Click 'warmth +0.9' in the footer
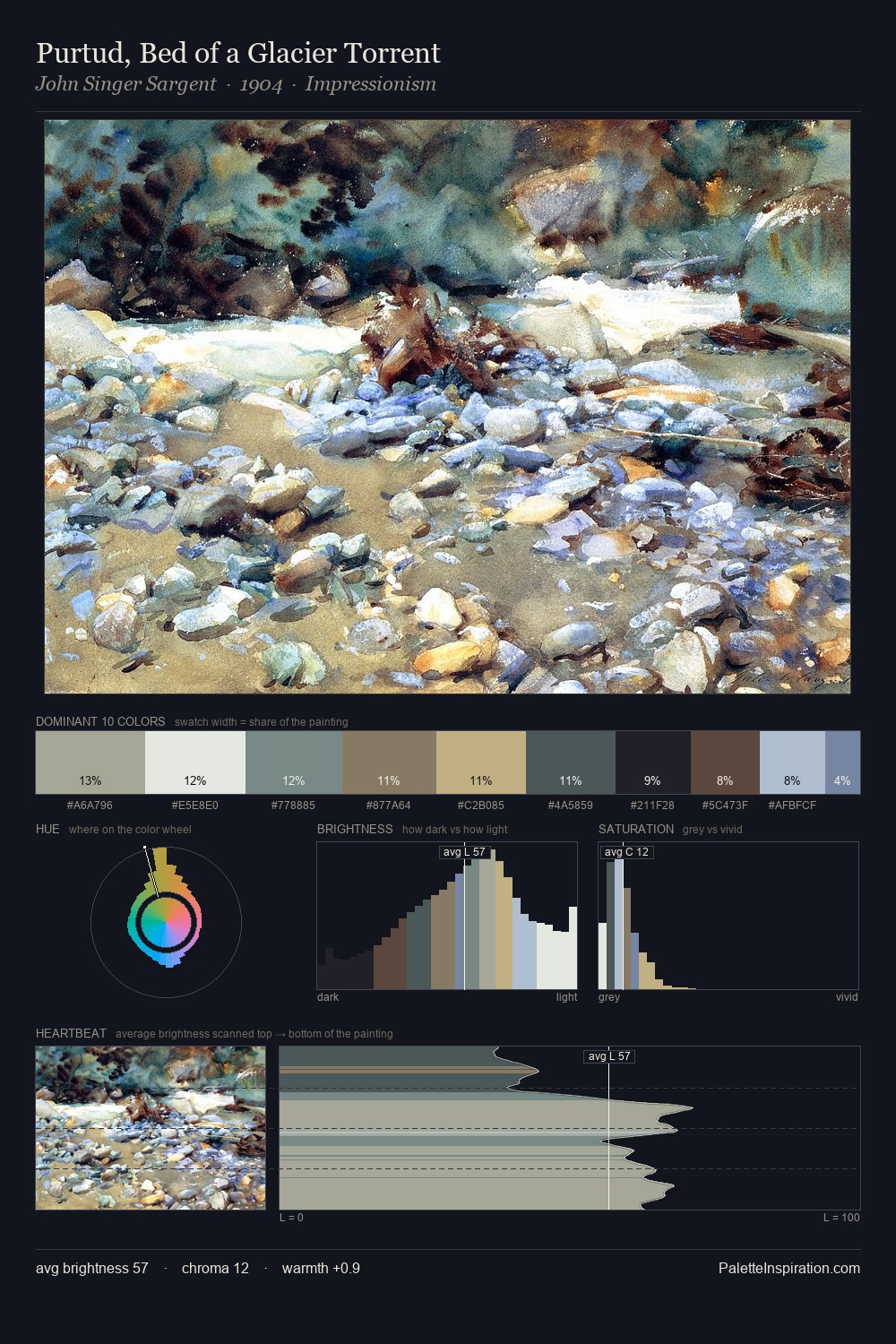 (321, 1268)
